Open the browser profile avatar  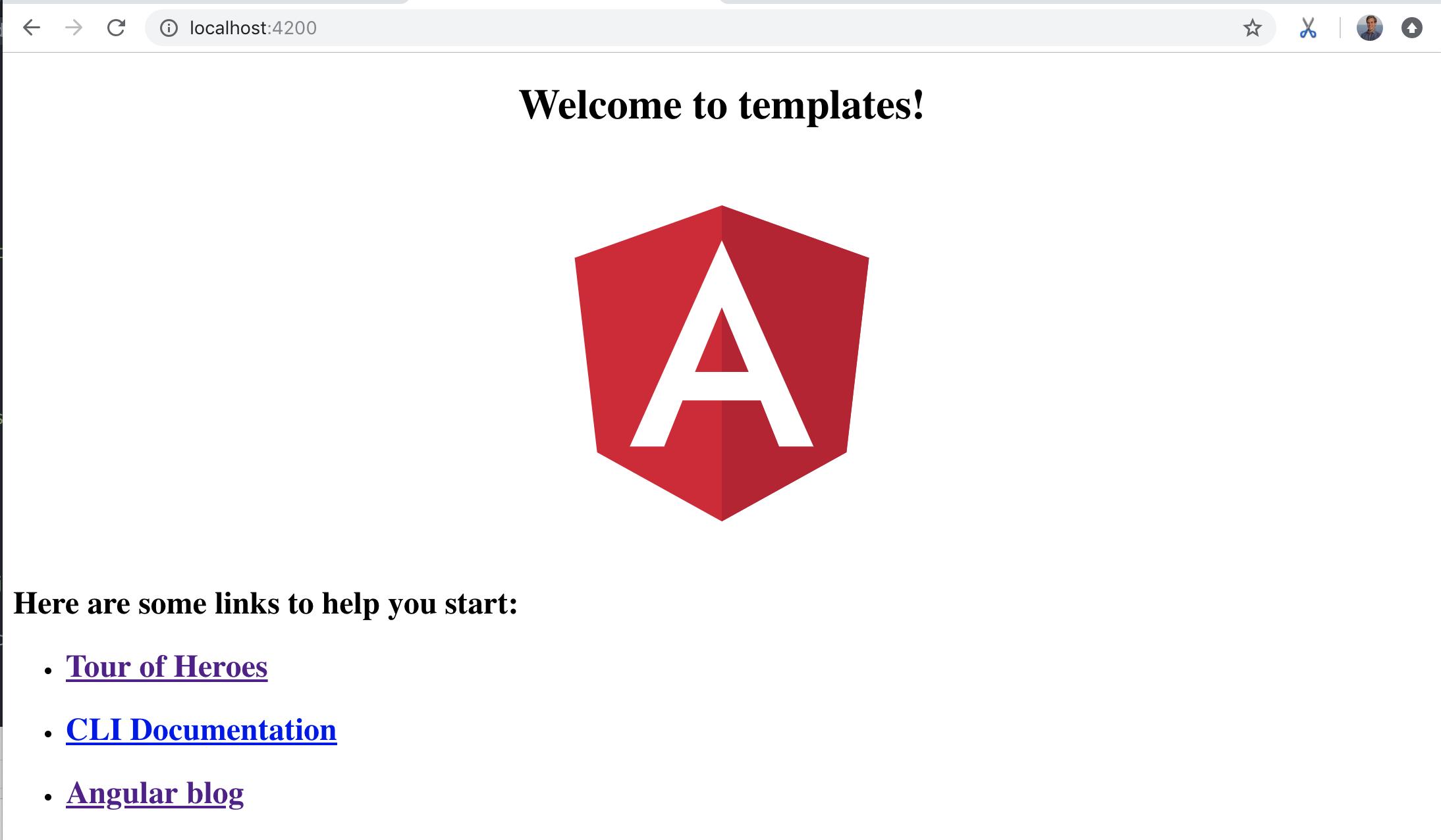pos(1369,28)
